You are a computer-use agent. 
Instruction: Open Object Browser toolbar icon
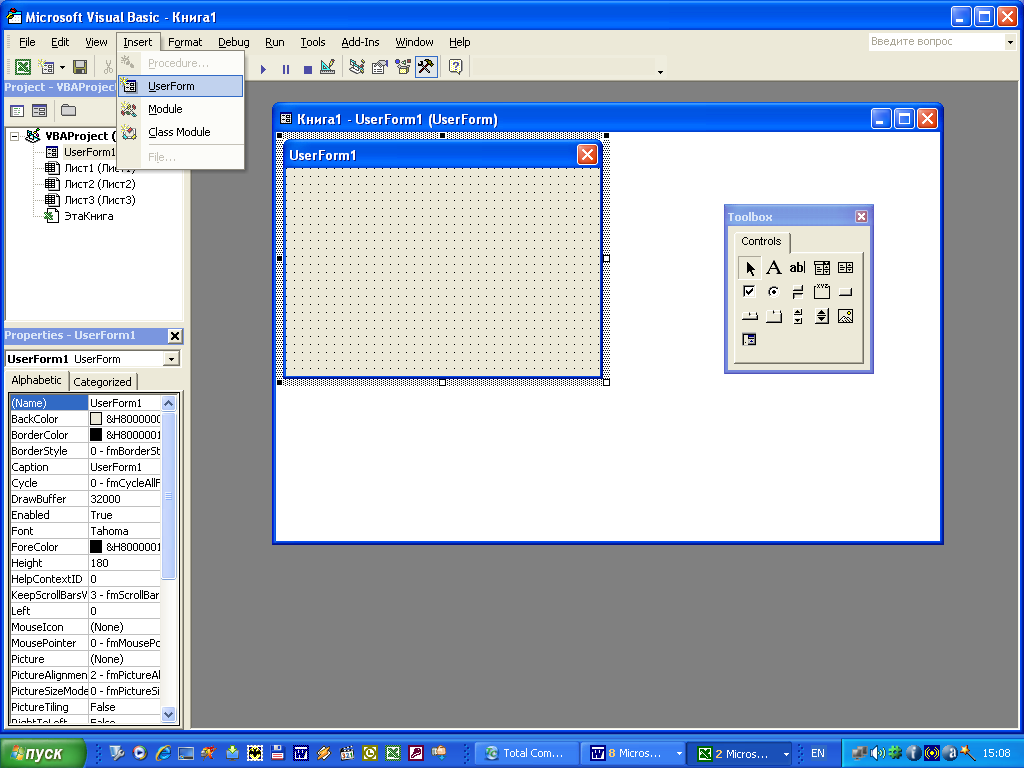point(403,67)
